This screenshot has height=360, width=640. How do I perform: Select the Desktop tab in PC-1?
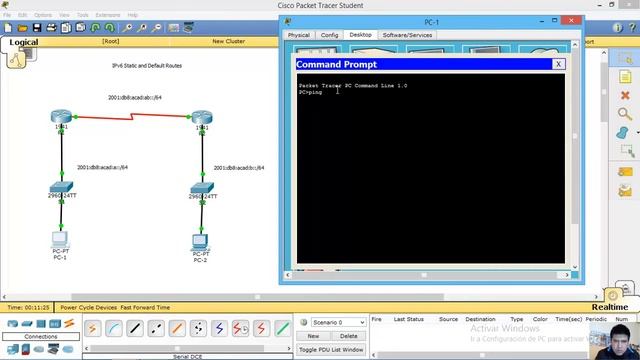coord(360,35)
